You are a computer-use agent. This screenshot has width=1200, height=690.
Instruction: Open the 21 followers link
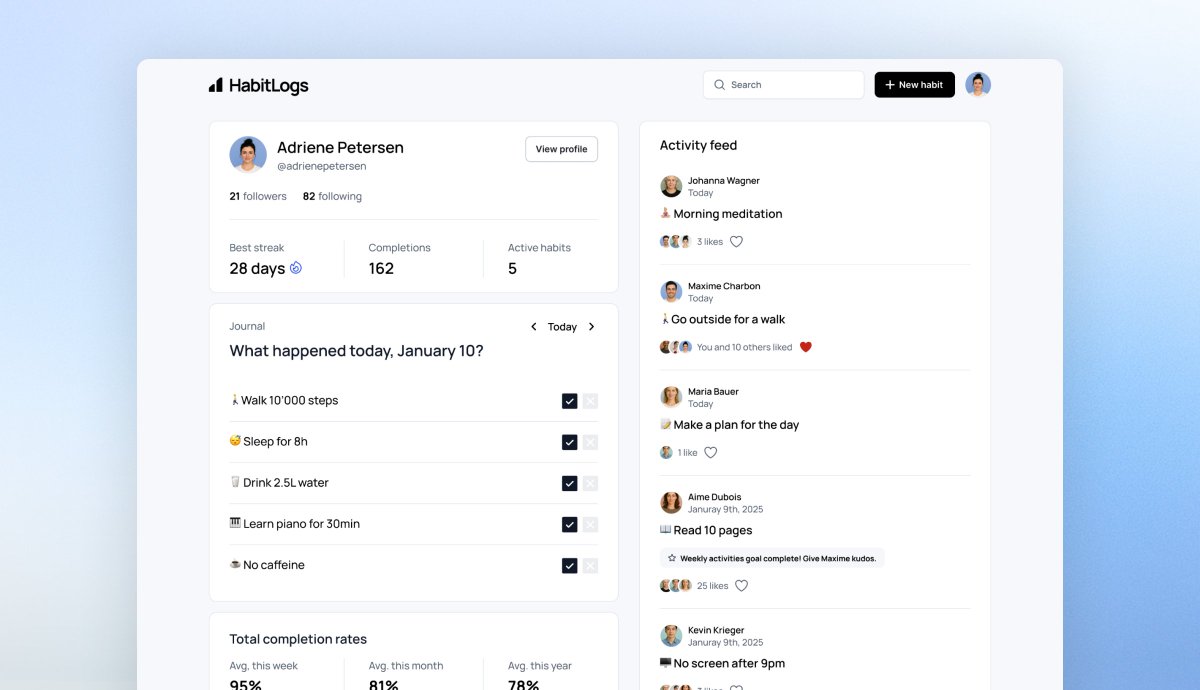(x=258, y=196)
